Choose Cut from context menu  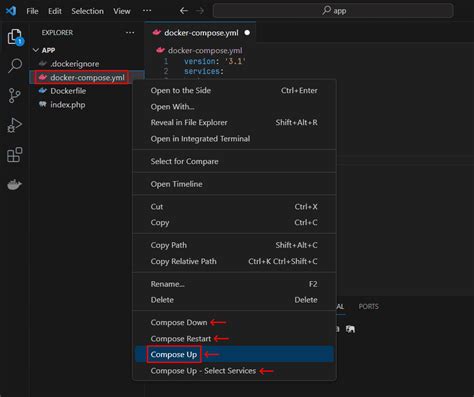tap(234, 207)
